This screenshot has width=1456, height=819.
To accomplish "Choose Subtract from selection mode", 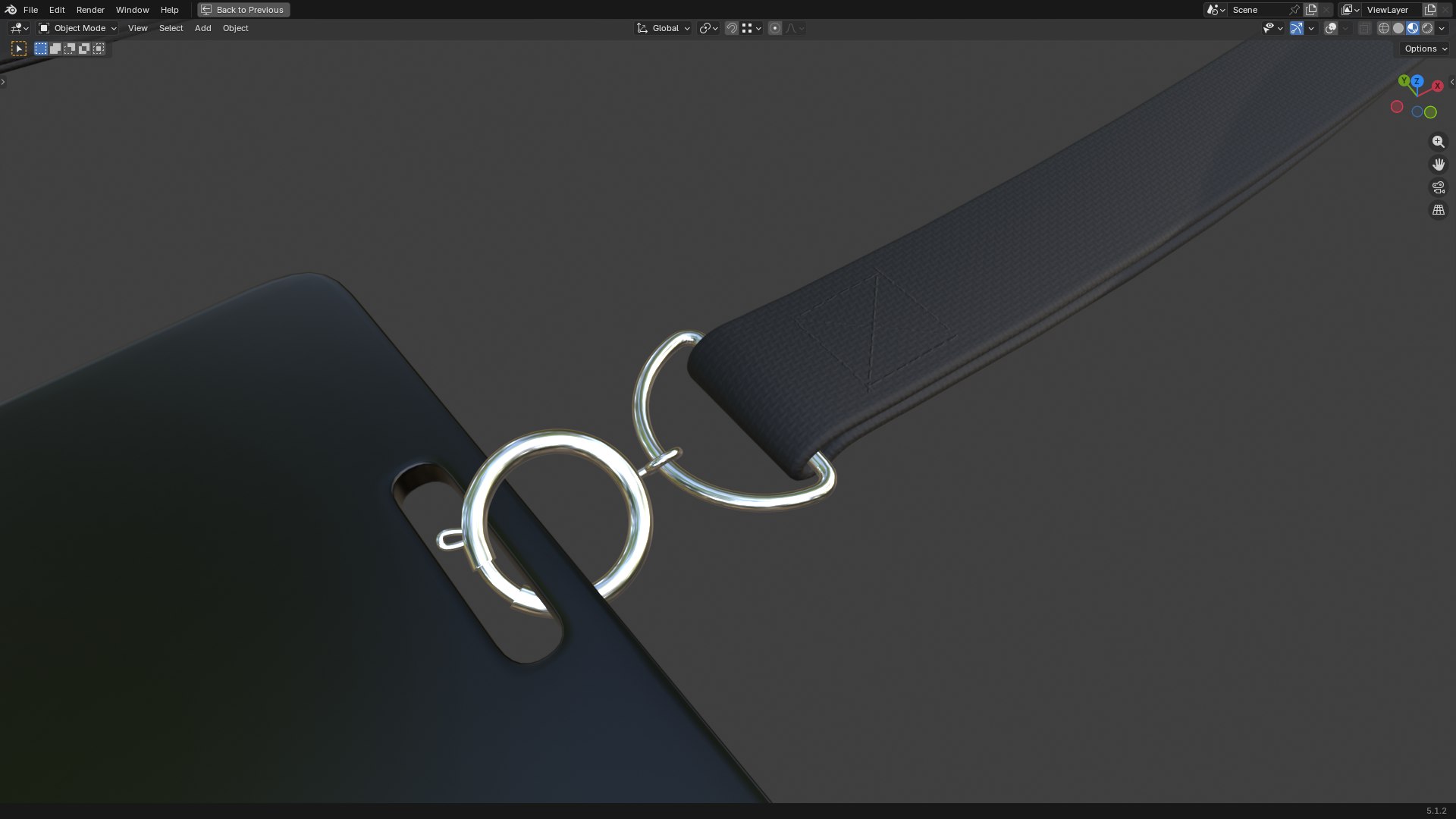I will 70,49.
